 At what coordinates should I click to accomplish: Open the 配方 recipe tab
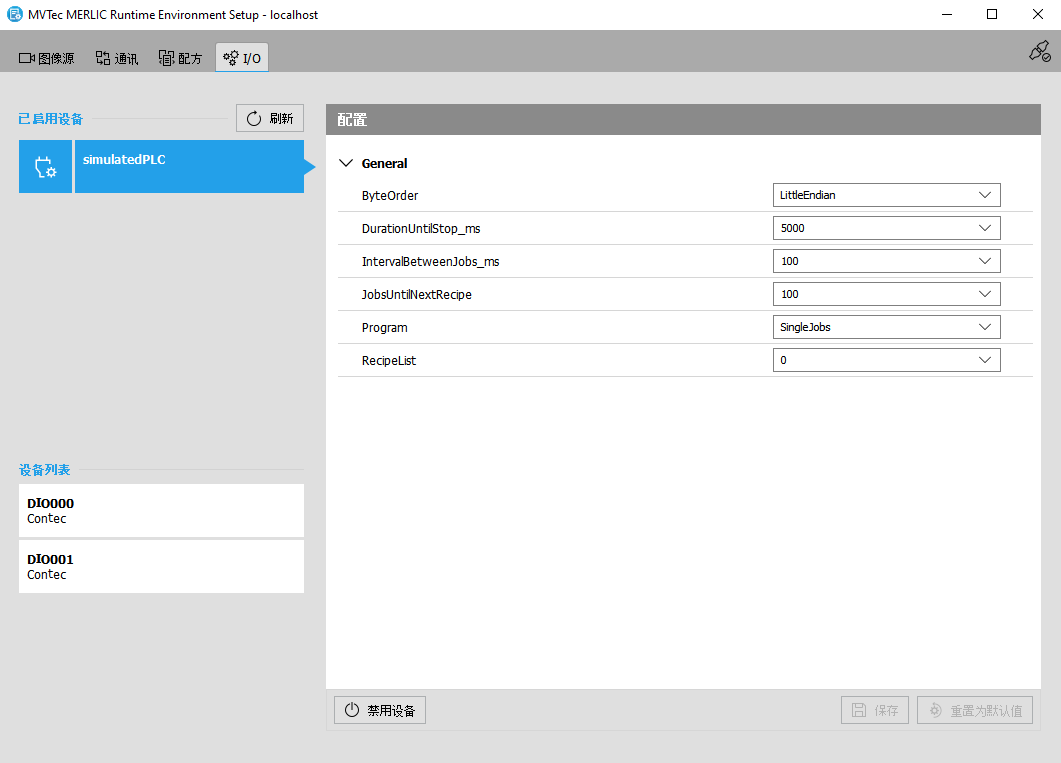(180, 58)
